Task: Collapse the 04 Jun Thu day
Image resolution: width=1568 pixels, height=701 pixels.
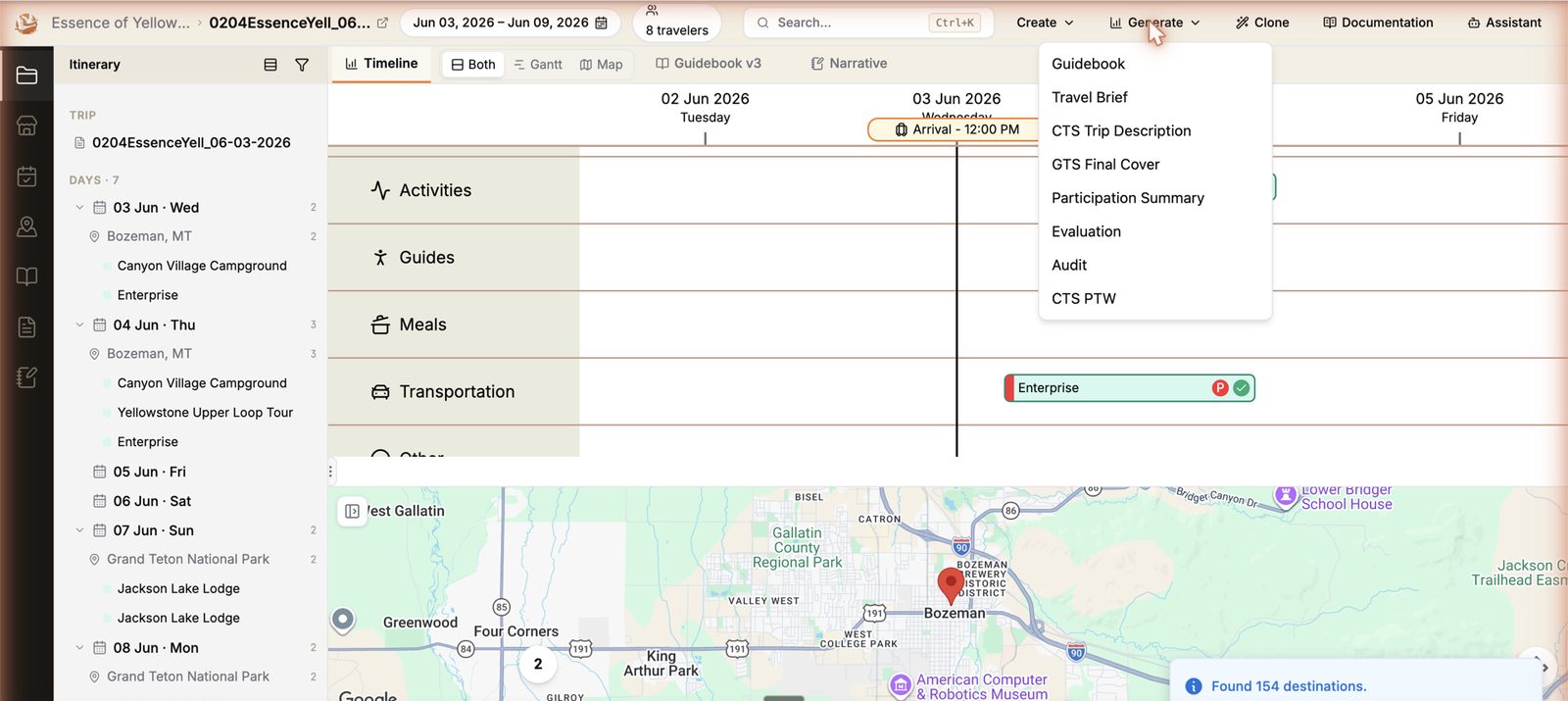Action: [79, 325]
